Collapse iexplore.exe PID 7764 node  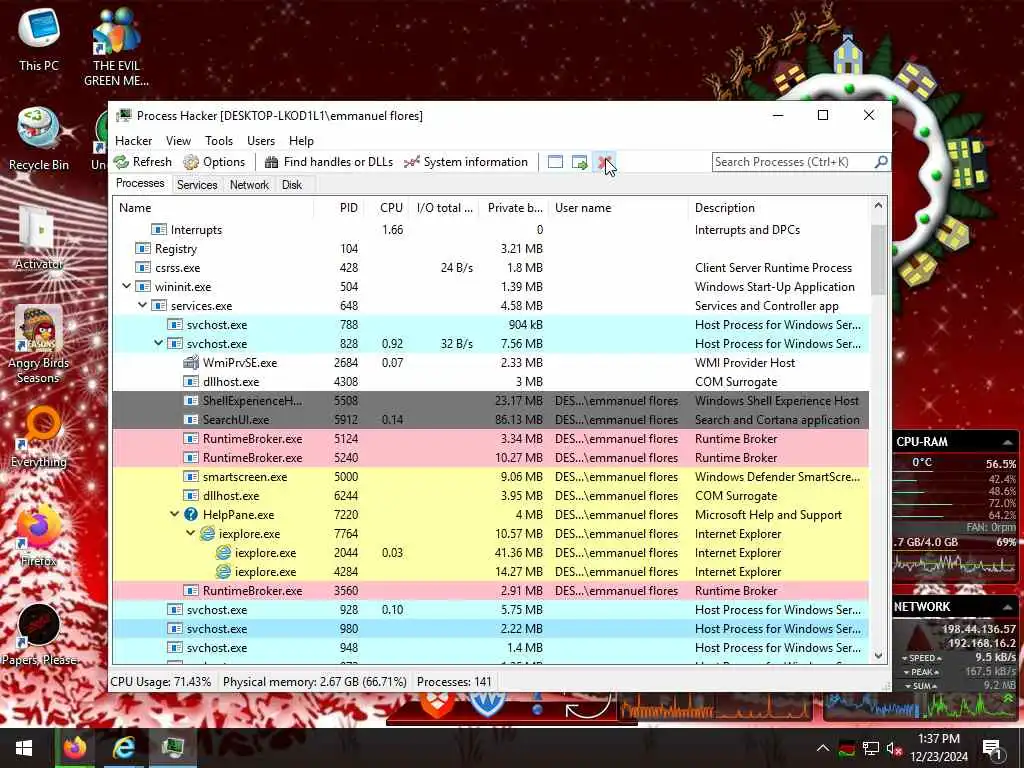coord(190,533)
